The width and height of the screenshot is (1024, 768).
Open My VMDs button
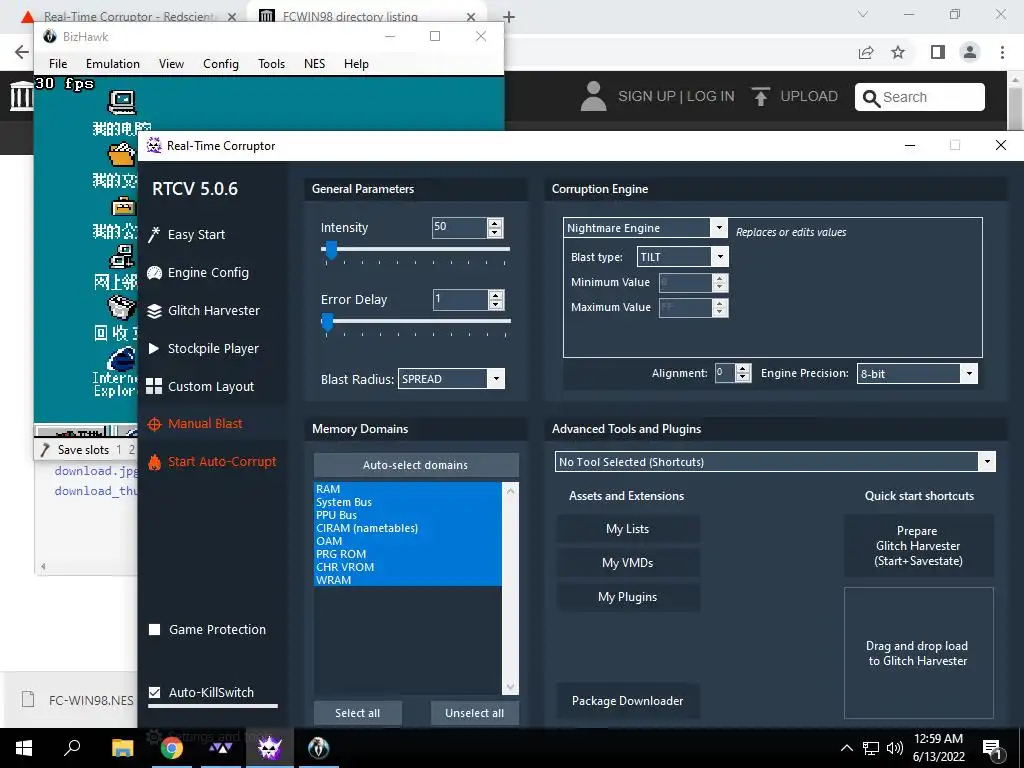(628, 563)
